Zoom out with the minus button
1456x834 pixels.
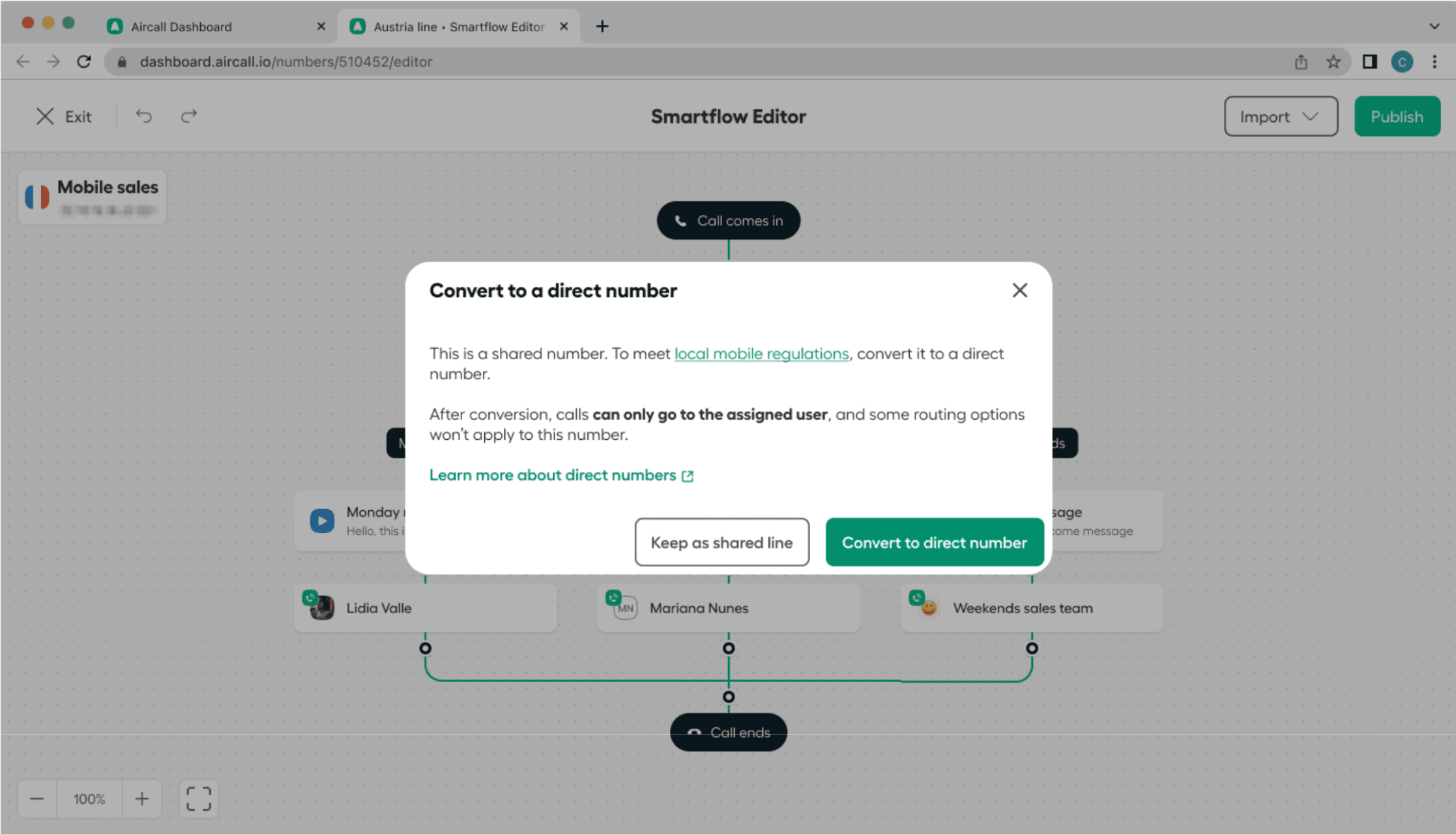[x=37, y=799]
